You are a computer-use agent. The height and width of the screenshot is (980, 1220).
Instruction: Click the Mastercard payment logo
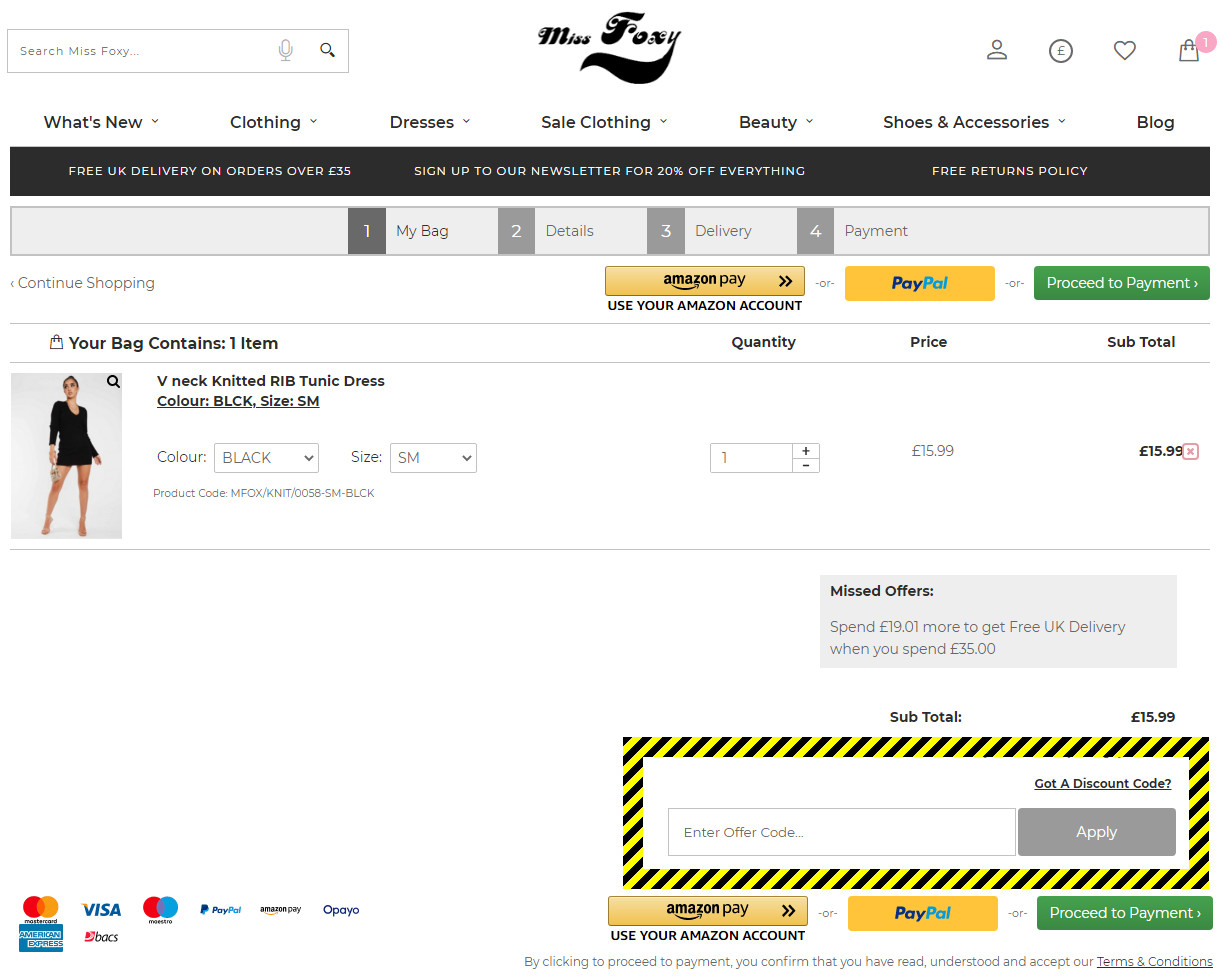click(41, 909)
